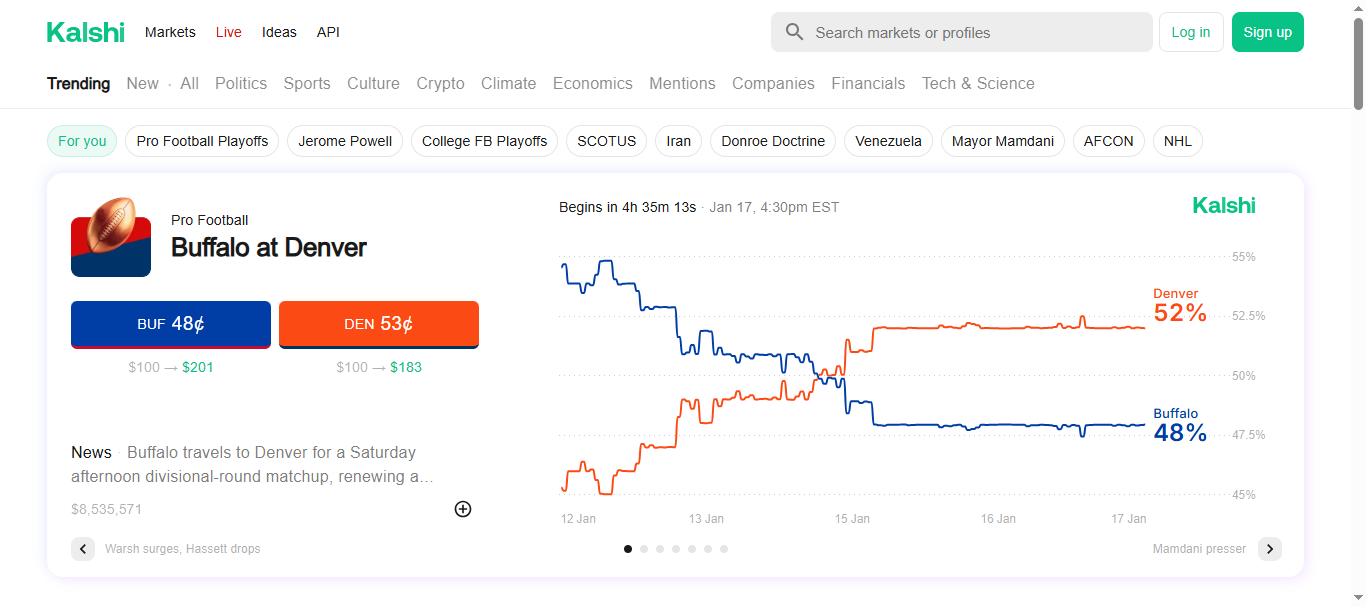
Task: Click the Kalshi logo in header
Action: pos(86,32)
